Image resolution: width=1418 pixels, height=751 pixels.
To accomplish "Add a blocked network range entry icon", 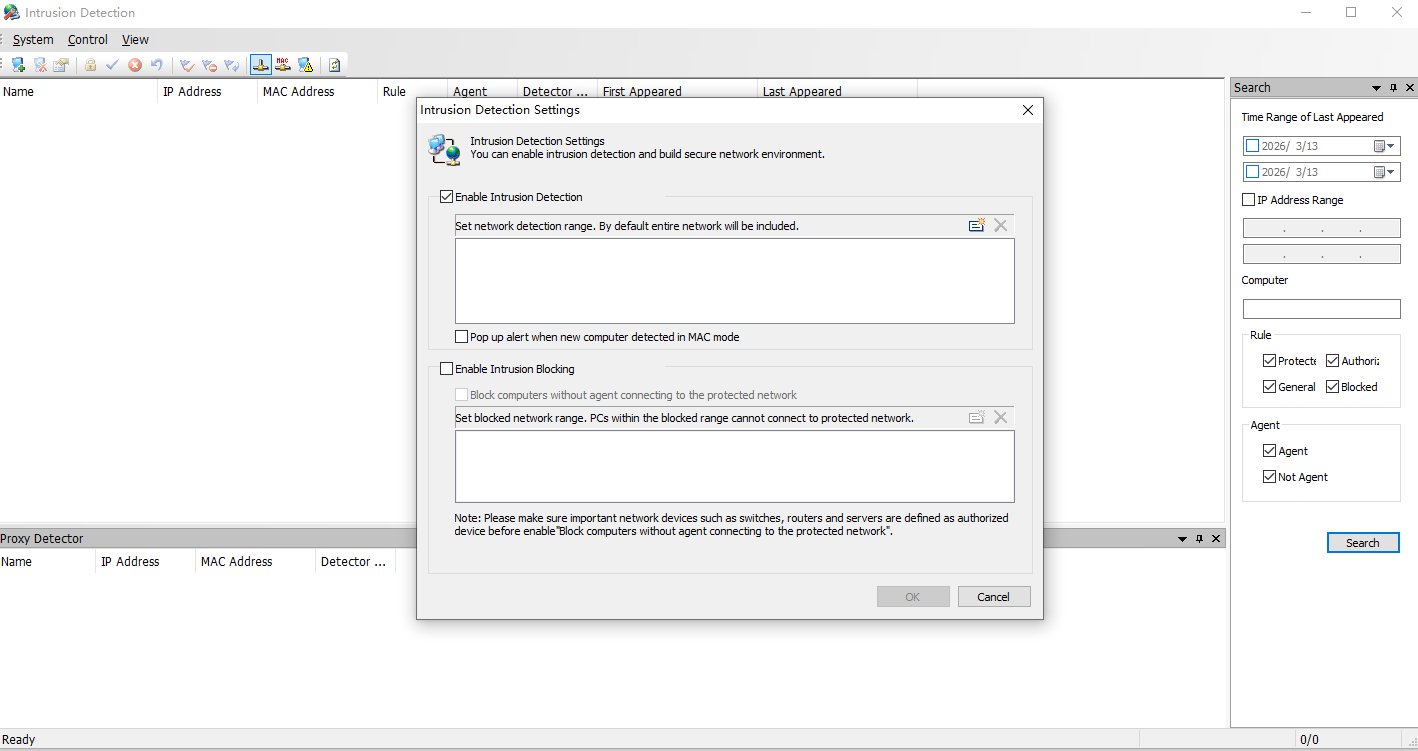I will (977, 417).
